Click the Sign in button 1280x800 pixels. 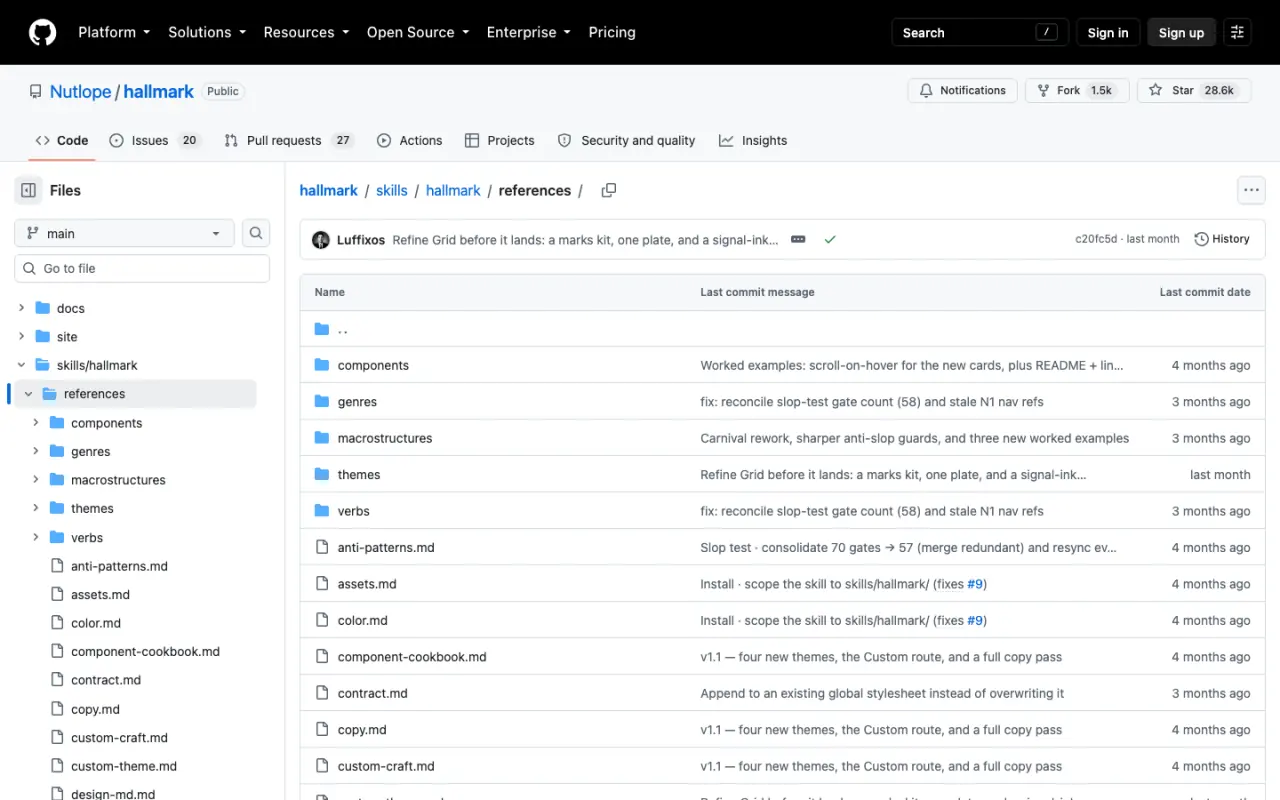coord(1108,32)
